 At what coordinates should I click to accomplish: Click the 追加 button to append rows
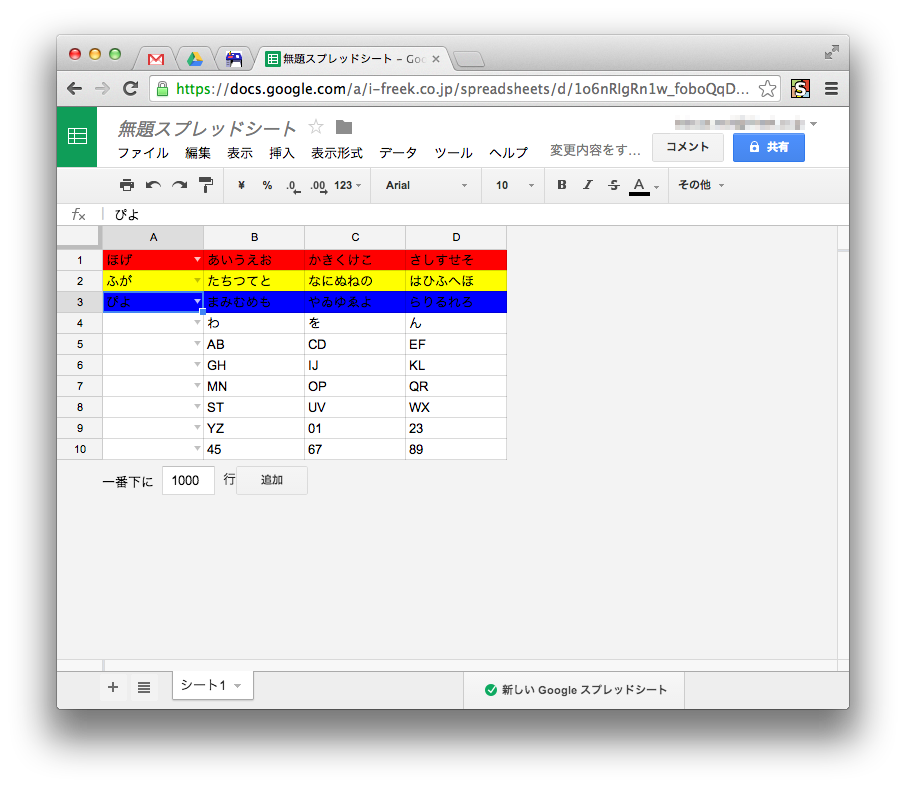271,480
